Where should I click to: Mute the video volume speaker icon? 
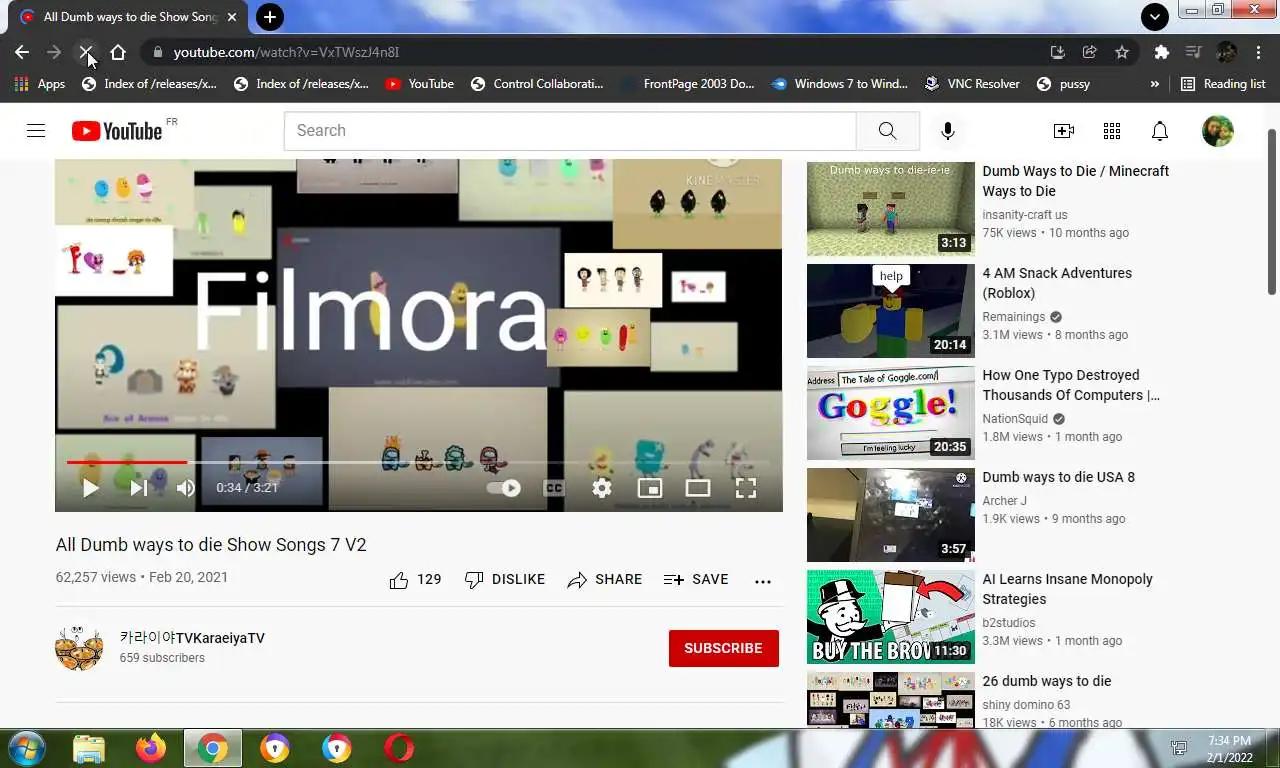pos(186,488)
